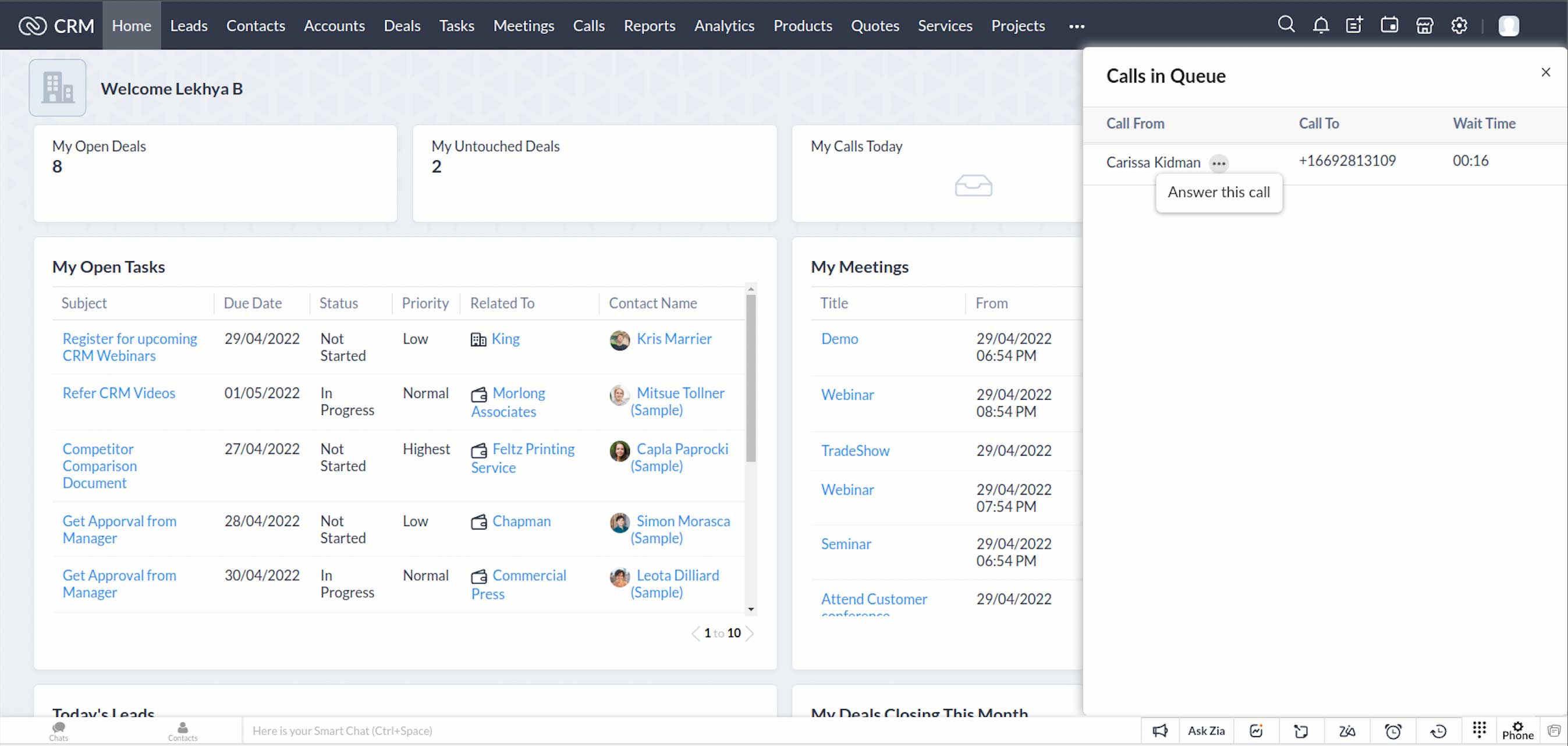This screenshot has width=1568, height=746.
Task: Open the Settings gear icon
Action: (x=1459, y=25)
